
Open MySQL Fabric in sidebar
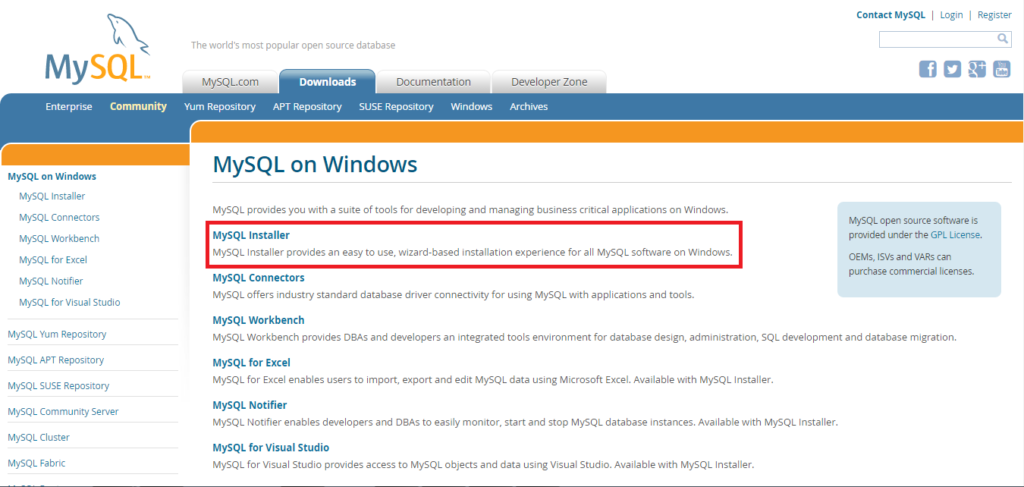coord(36,463)
